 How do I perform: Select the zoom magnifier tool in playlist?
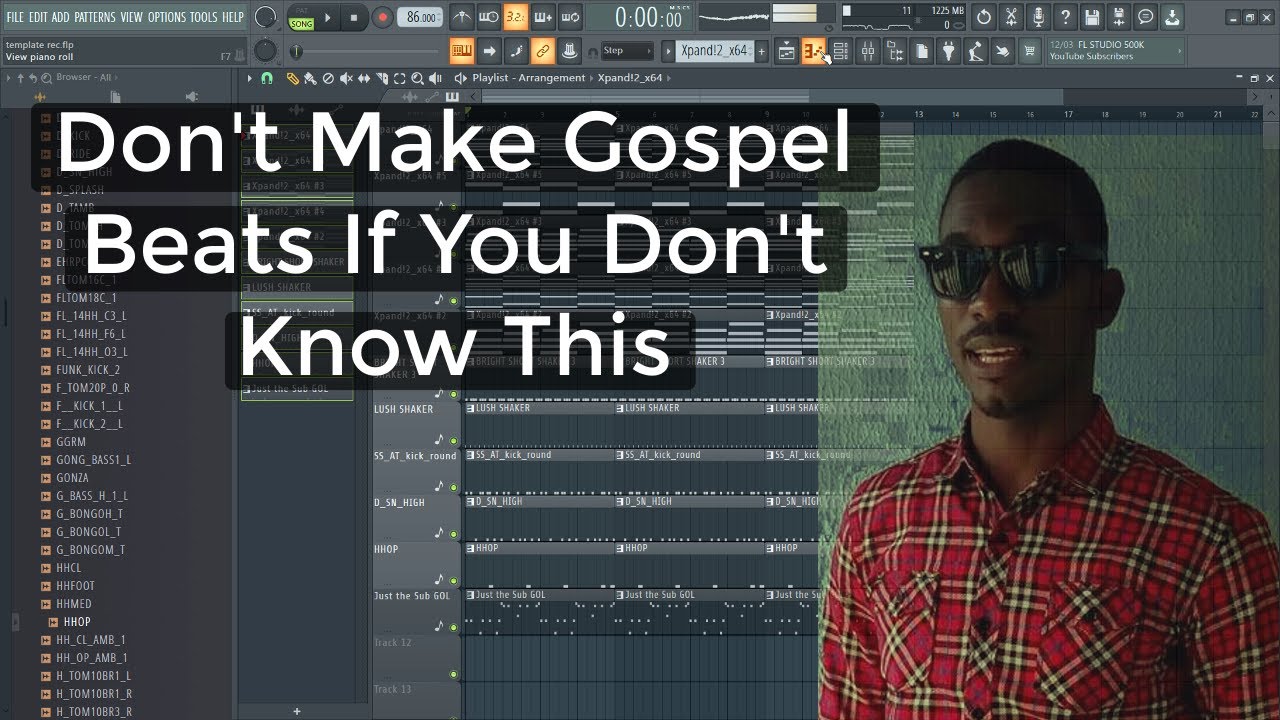click(418, 78)
